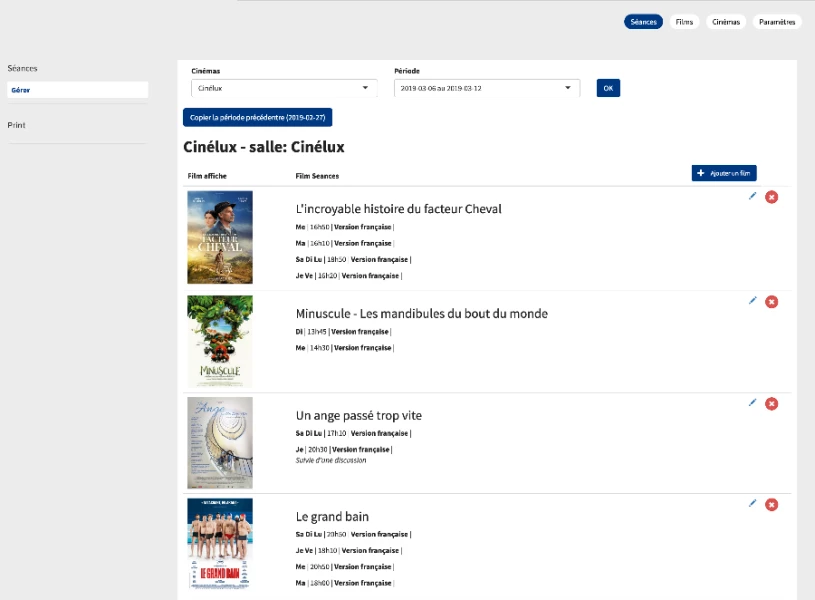The width and height of the screenshot is (815, 600).
Task: Click Copier la période précédente button
Action: [257, 117]
